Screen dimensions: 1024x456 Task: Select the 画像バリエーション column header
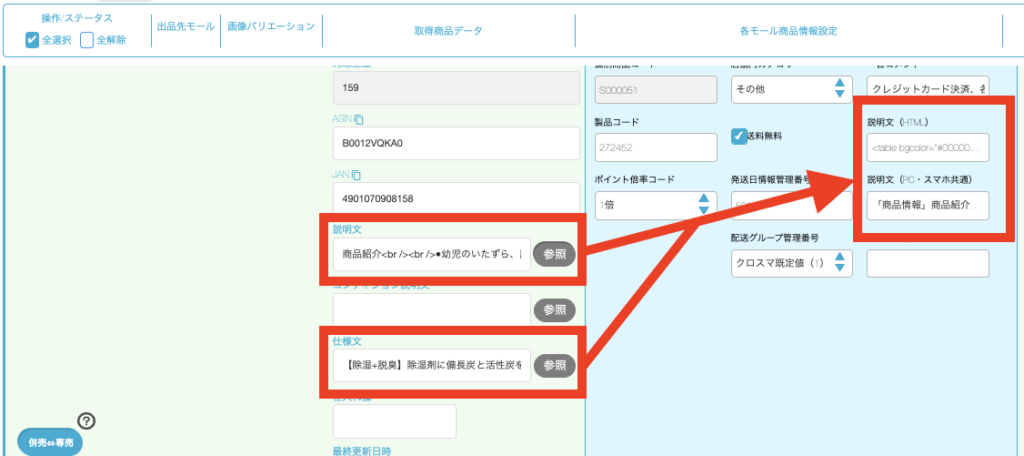[x=271, y=27]
